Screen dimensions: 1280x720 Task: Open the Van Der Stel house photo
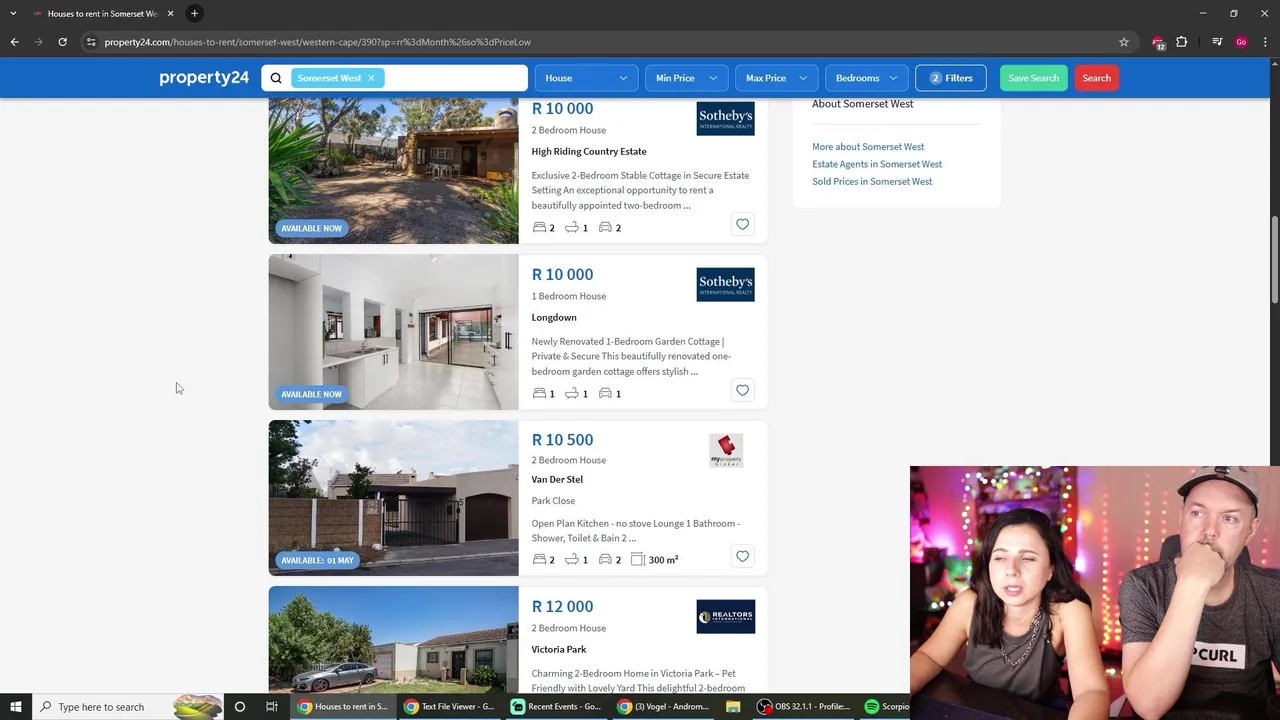(x=393, y=498)
